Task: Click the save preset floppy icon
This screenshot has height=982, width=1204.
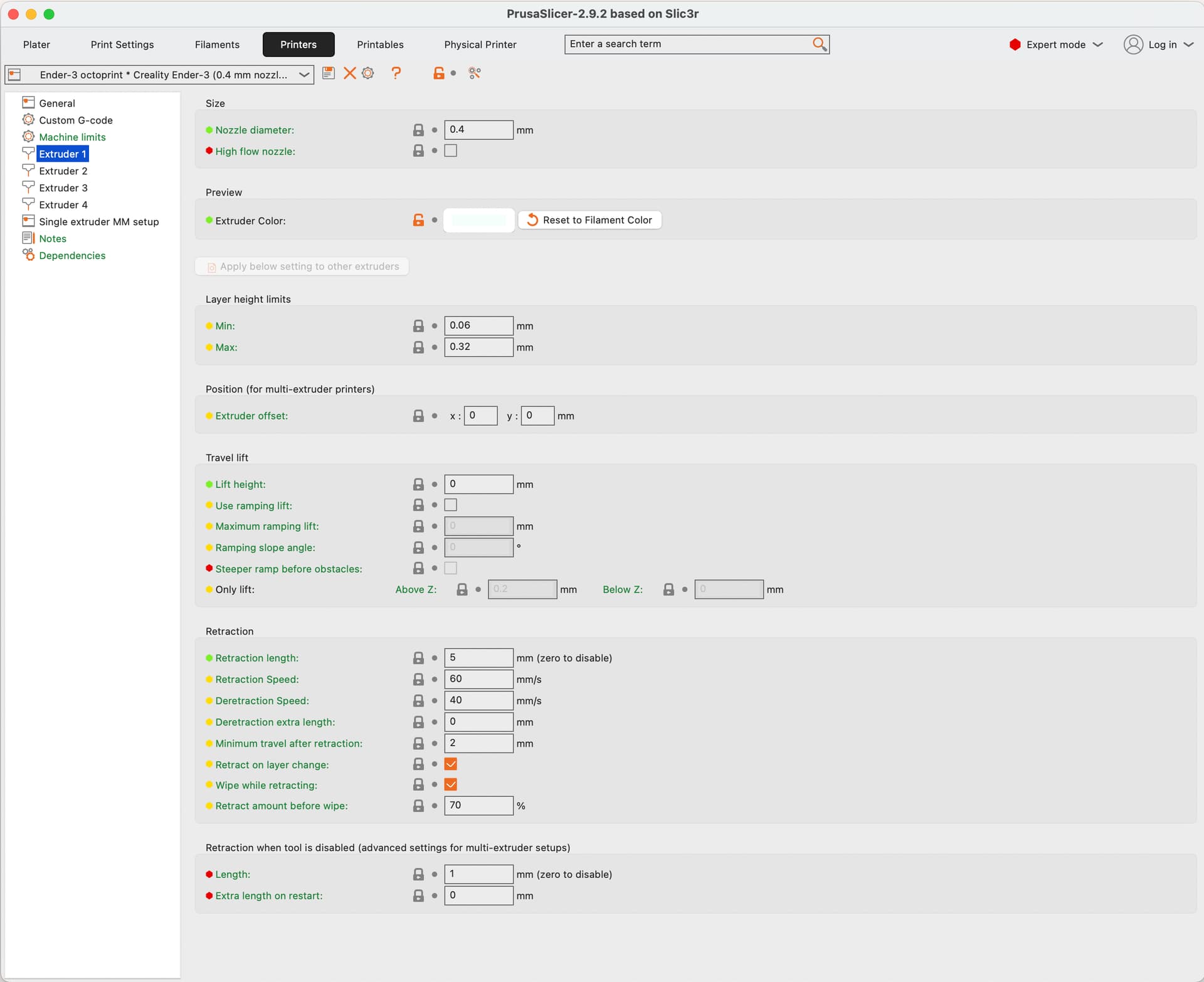Action: [328, 73]
